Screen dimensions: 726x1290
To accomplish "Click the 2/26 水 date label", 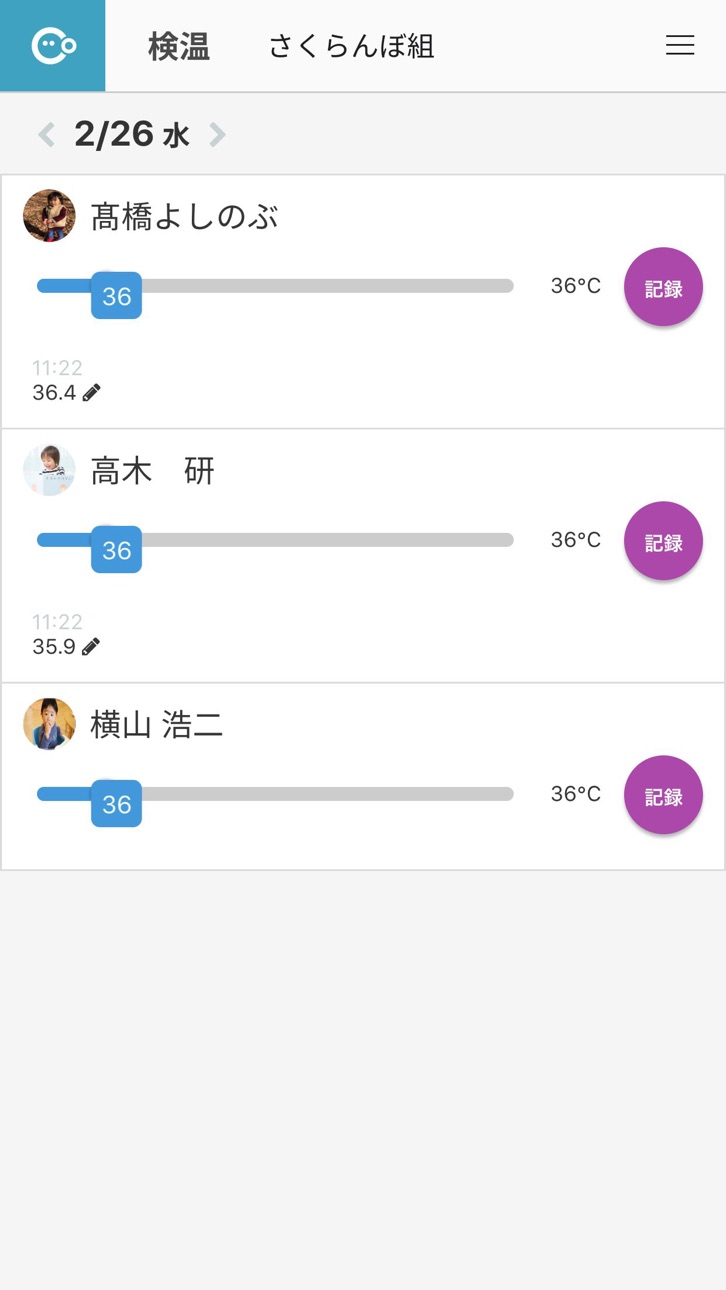I will (131, 135).
